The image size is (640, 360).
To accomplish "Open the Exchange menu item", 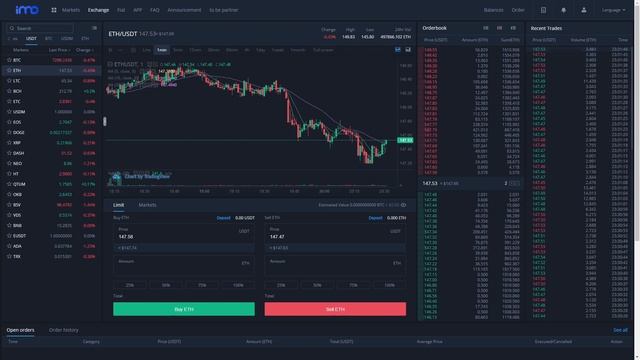I will 98,10.
